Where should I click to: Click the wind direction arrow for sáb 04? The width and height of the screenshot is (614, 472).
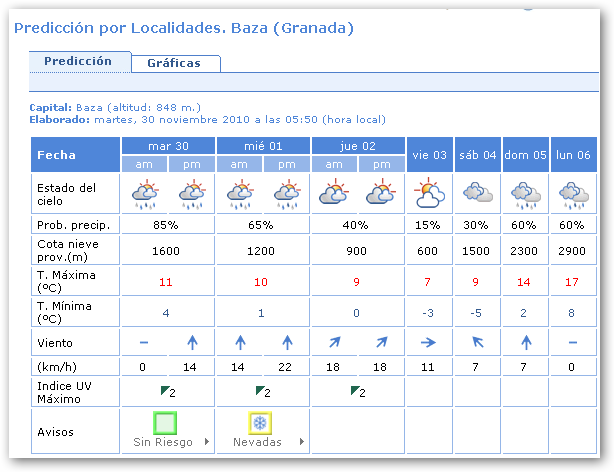pyautogui.click(x=478, y=342)
